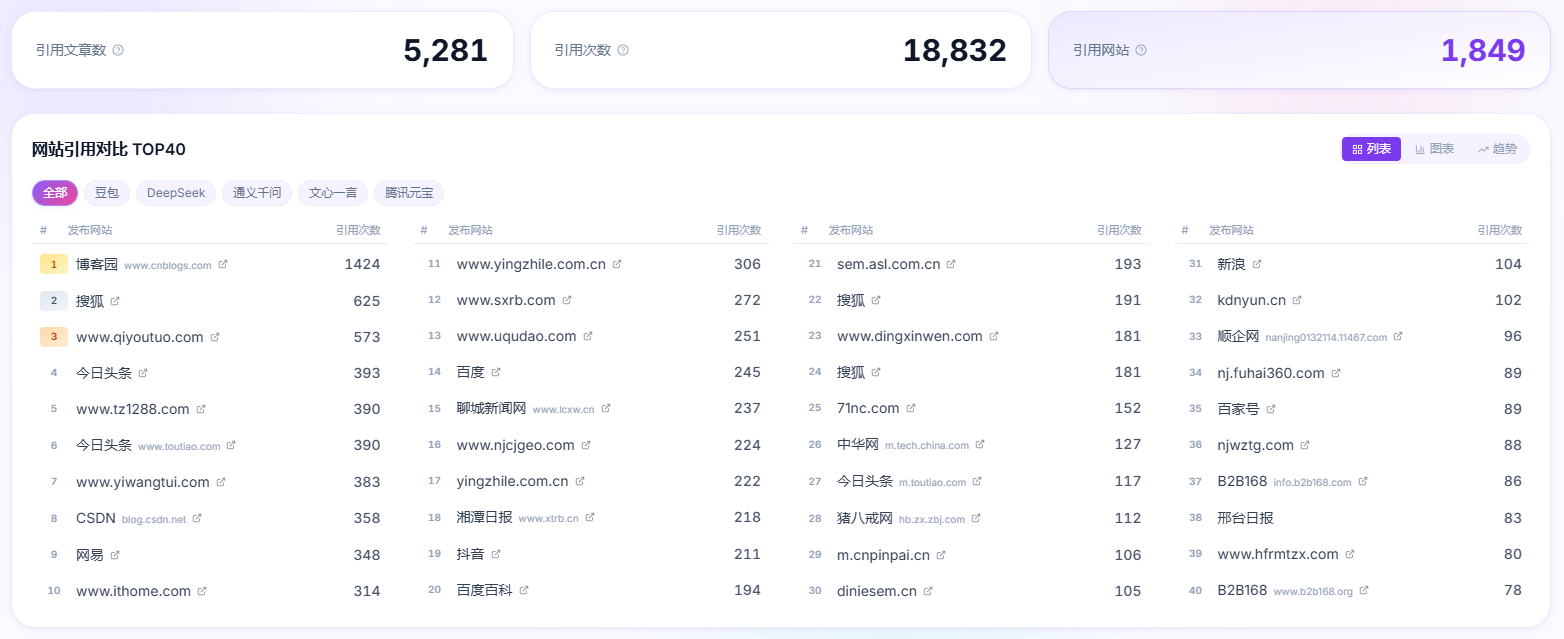Open the 引用文章数 summary card
Viewport: 1564px width, 639px height.
click(x=262, y=50)
